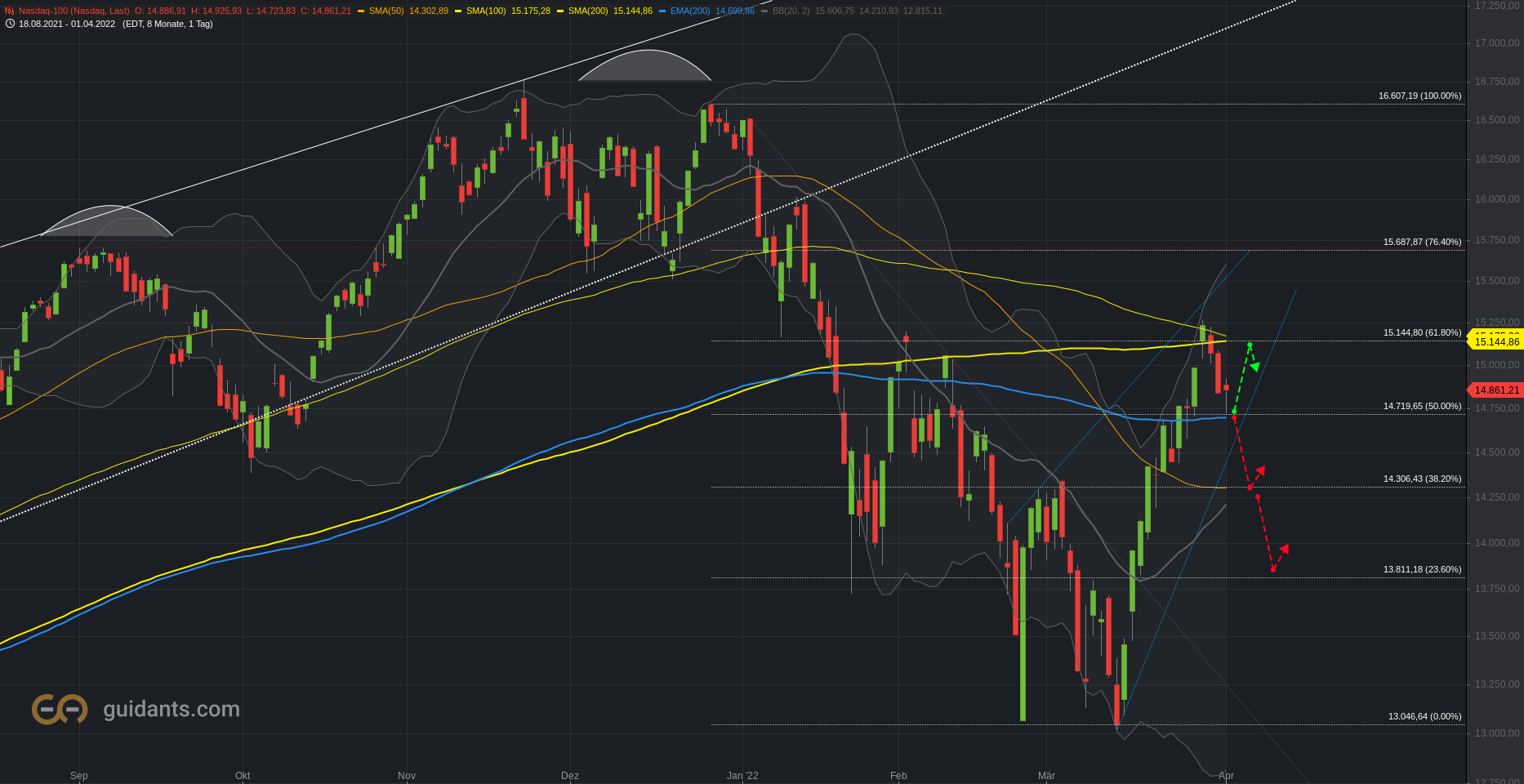Click the Feb label on time axis
Image resolution: width=1524 pixels, height=784 pixels.
tap(898, 776)
